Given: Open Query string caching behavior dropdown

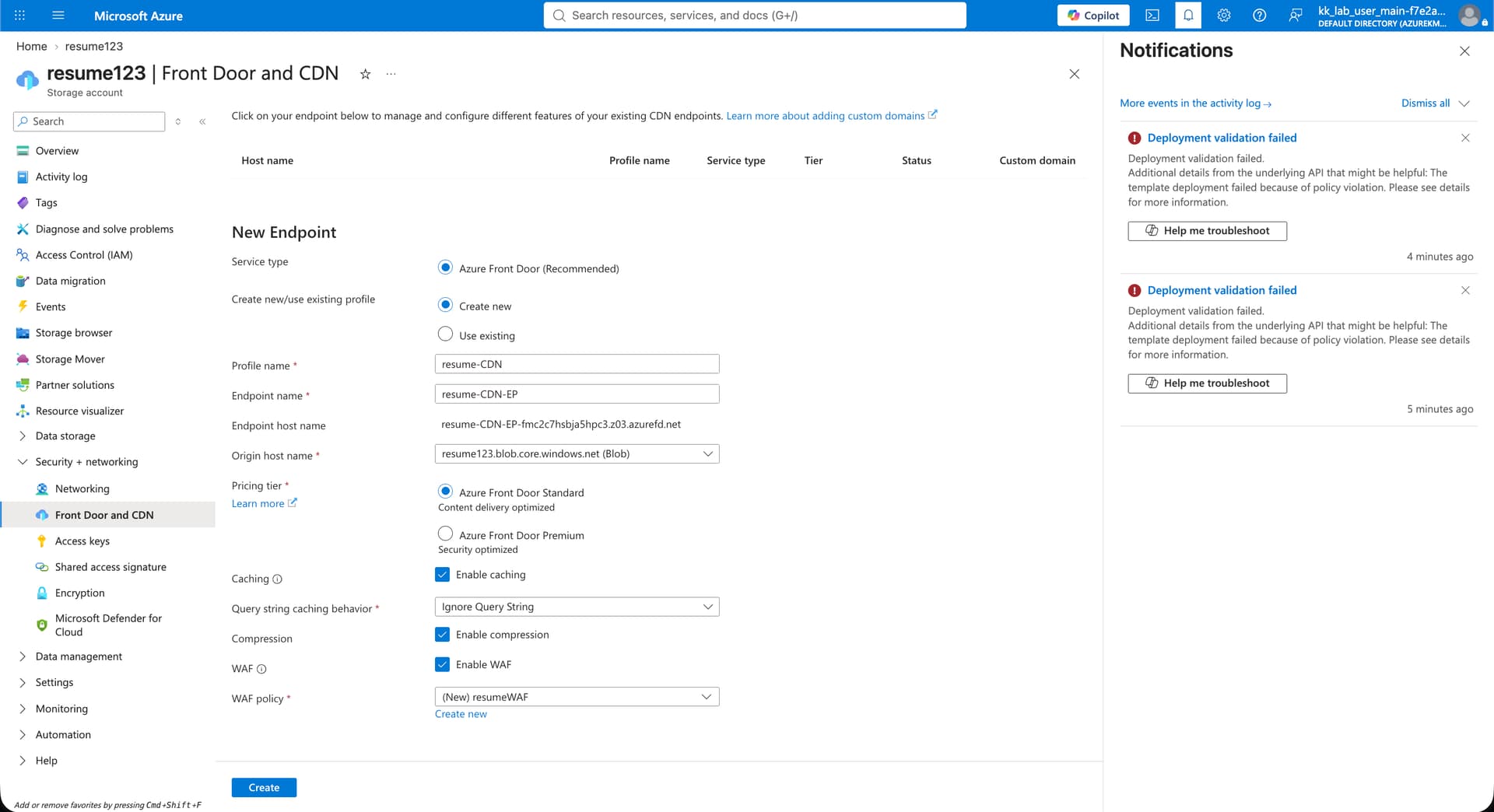Looking at the screenshot, I should (x=577, y=607).
